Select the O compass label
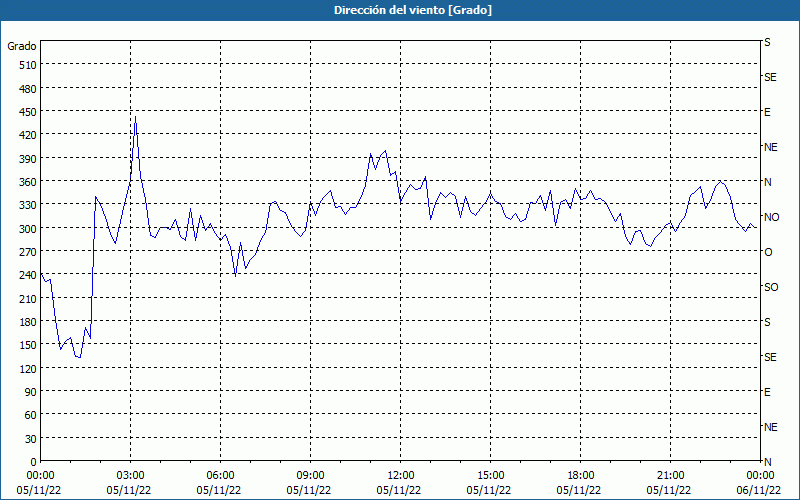The image size is (800, 500). click(768, 252)
